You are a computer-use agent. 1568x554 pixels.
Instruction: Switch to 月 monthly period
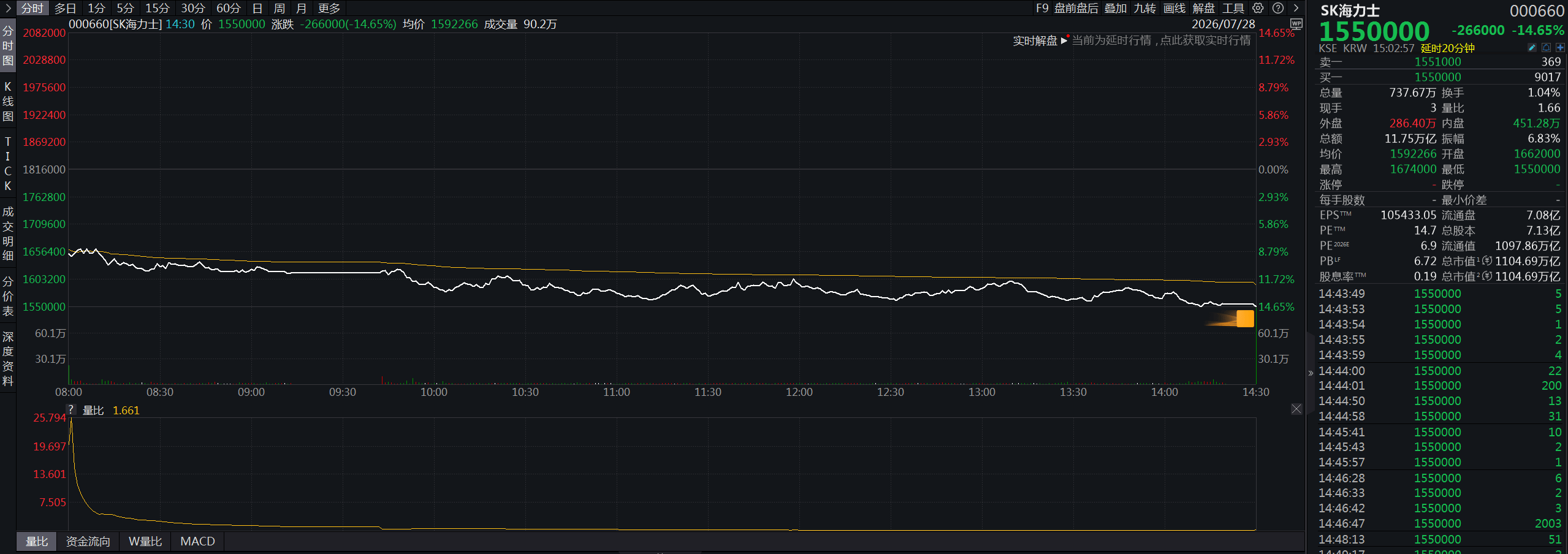[301, 8]
